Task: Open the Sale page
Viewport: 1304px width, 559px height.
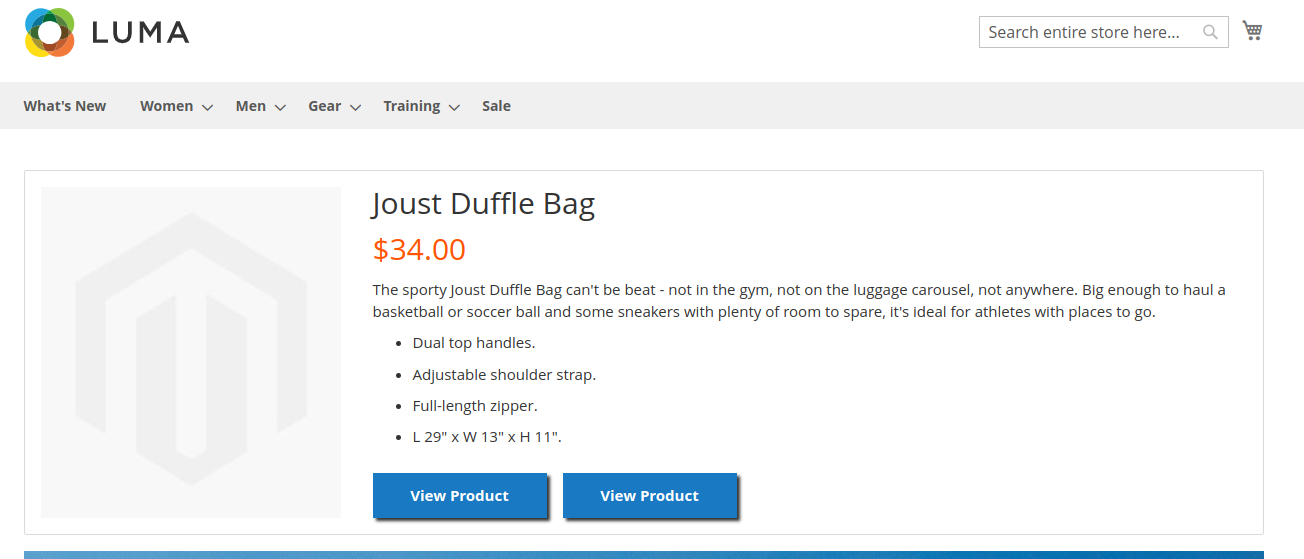Action: click(496, 106)
